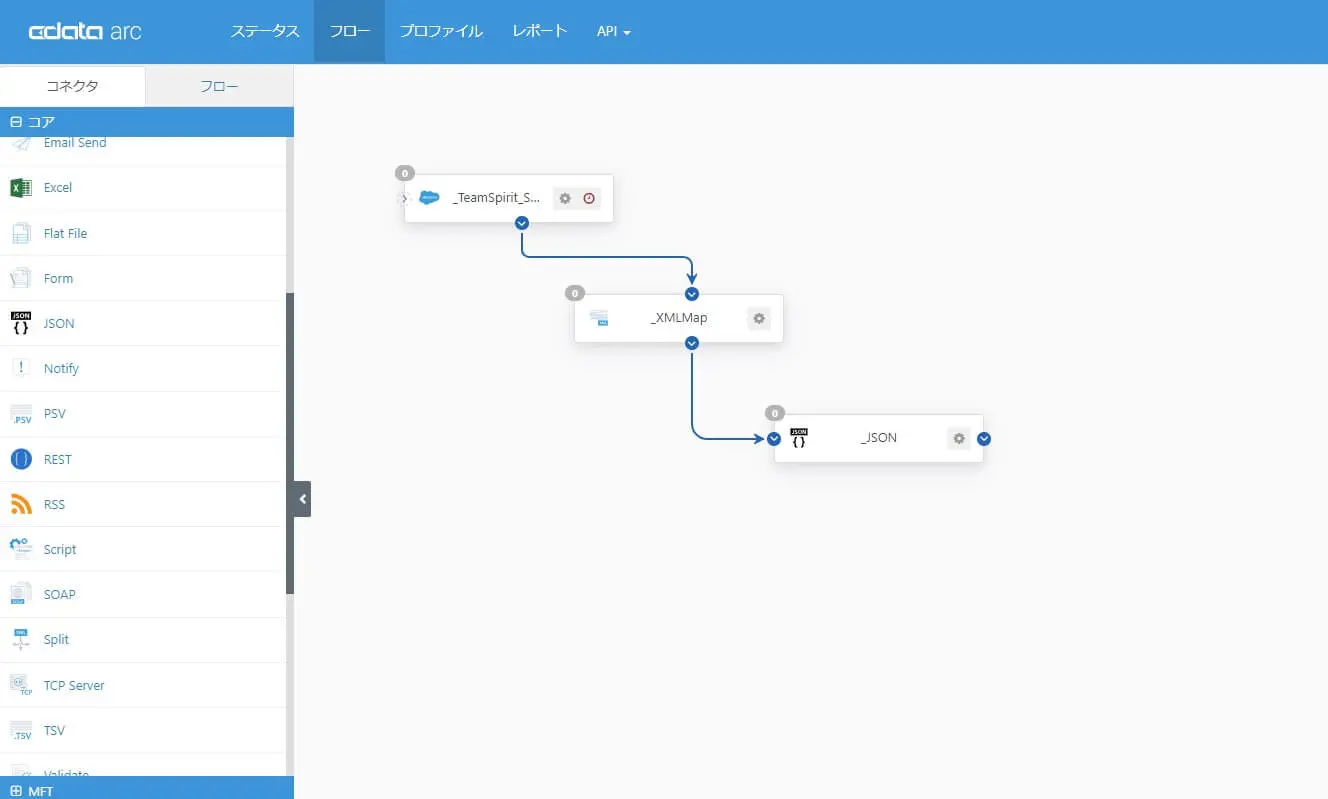Open the フロー item in top navigation

[350, 32]
